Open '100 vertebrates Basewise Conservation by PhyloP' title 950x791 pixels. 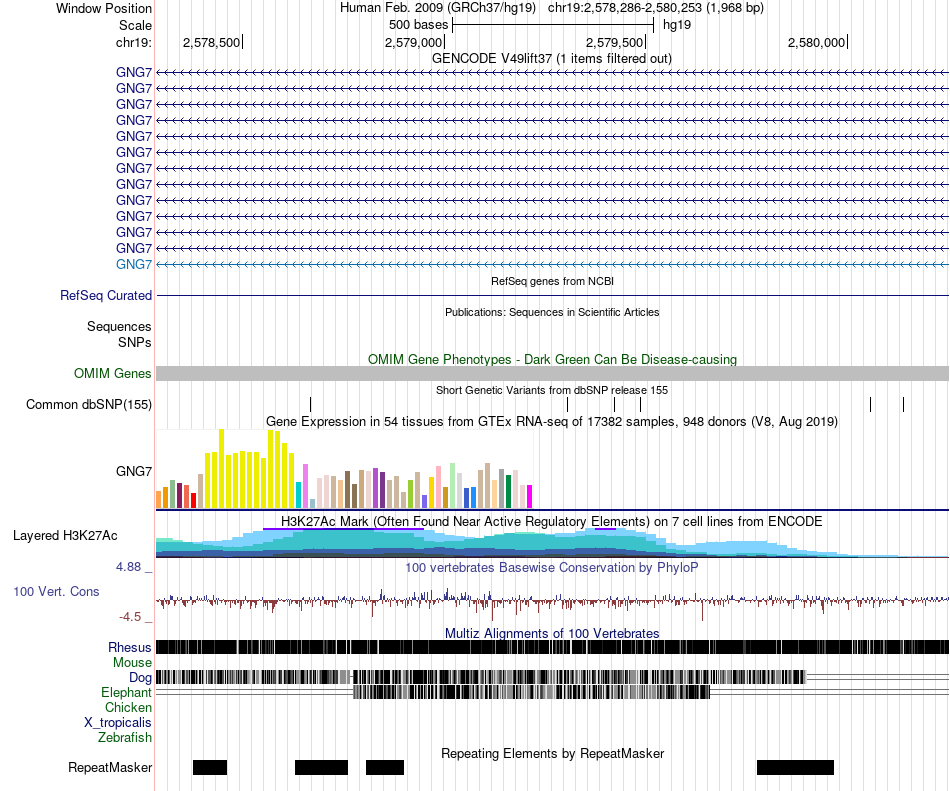point(552,568)
